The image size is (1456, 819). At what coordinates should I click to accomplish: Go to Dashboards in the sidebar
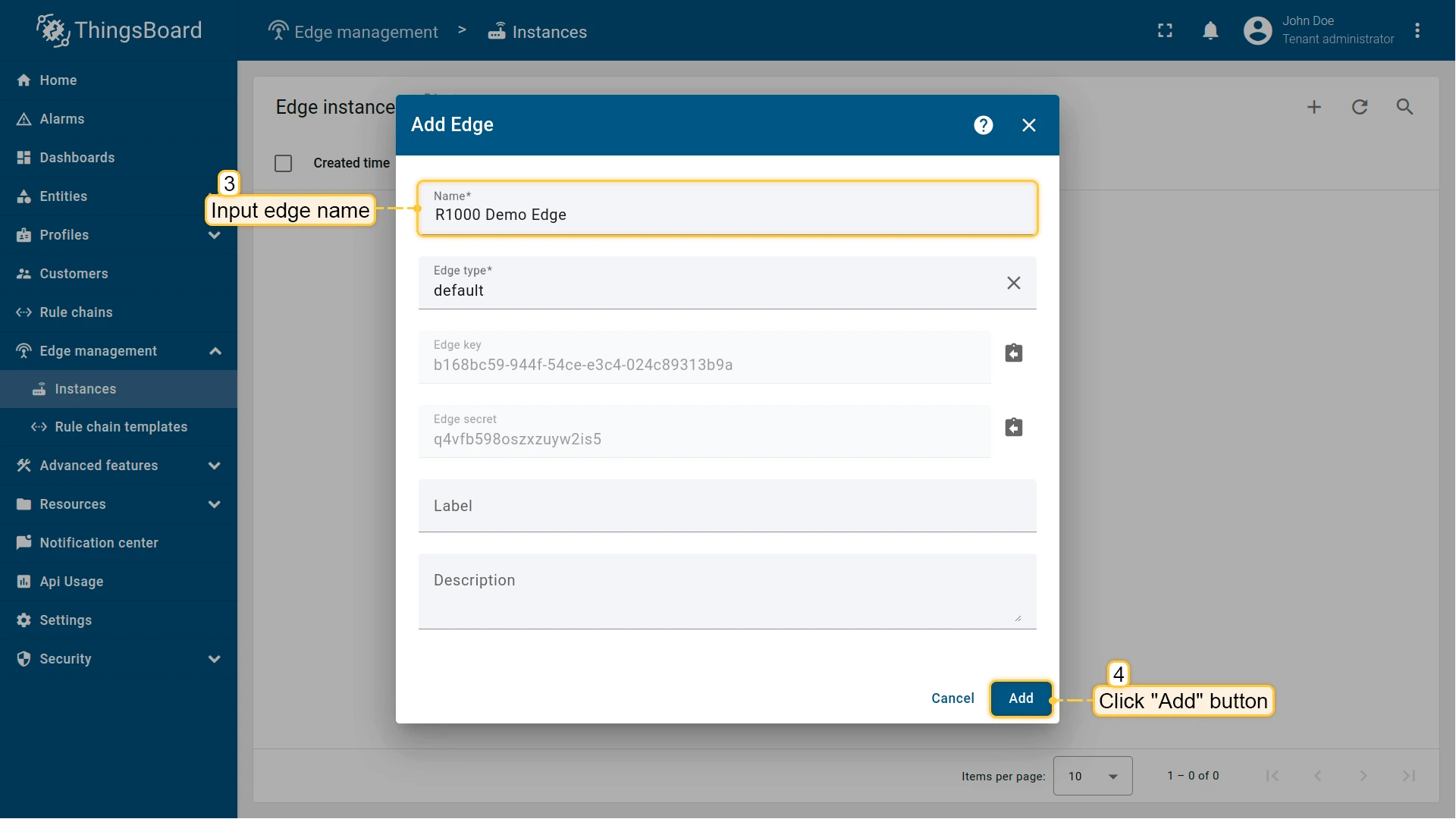(x=77, y=158)
